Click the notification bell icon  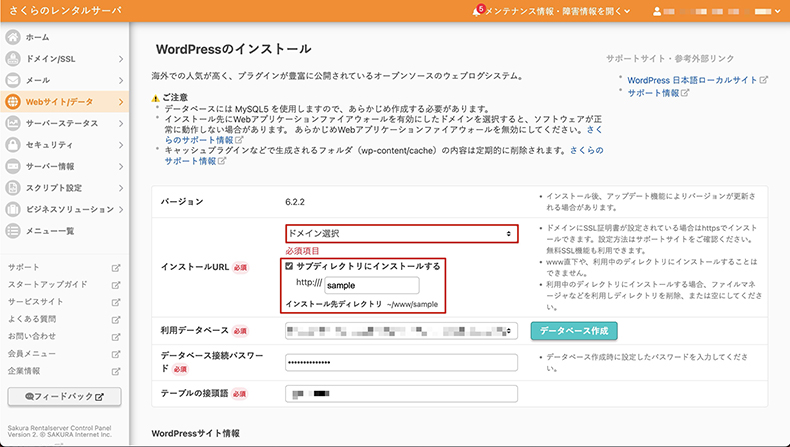click(x=477, y=12)
